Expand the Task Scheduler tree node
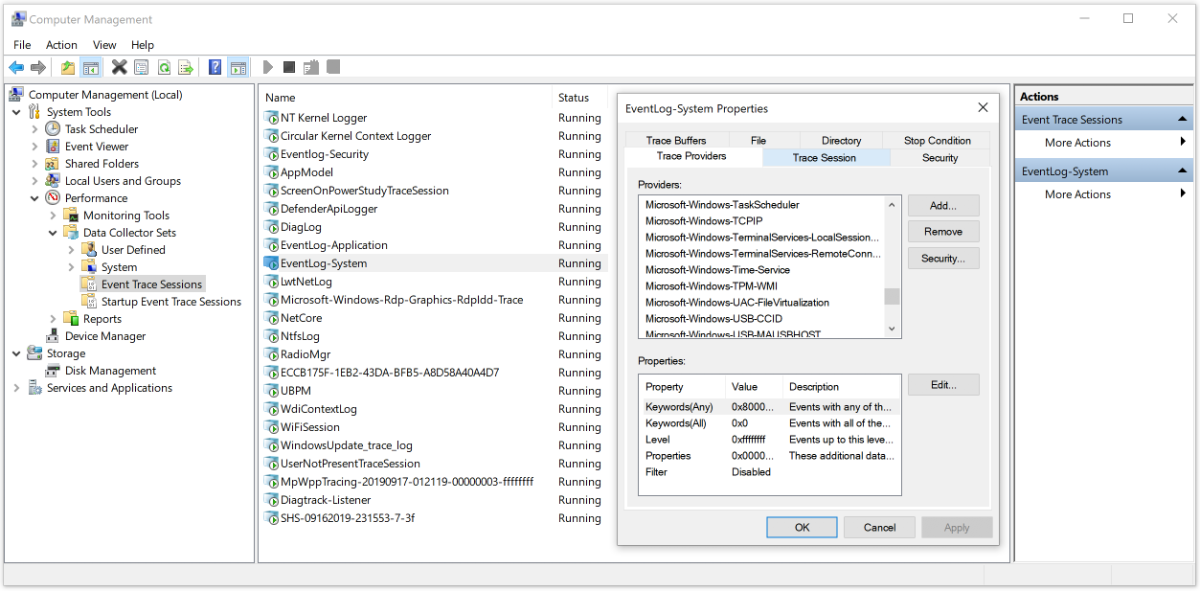The height and width of the screenshot is (591, 1200). pos(35,129)
